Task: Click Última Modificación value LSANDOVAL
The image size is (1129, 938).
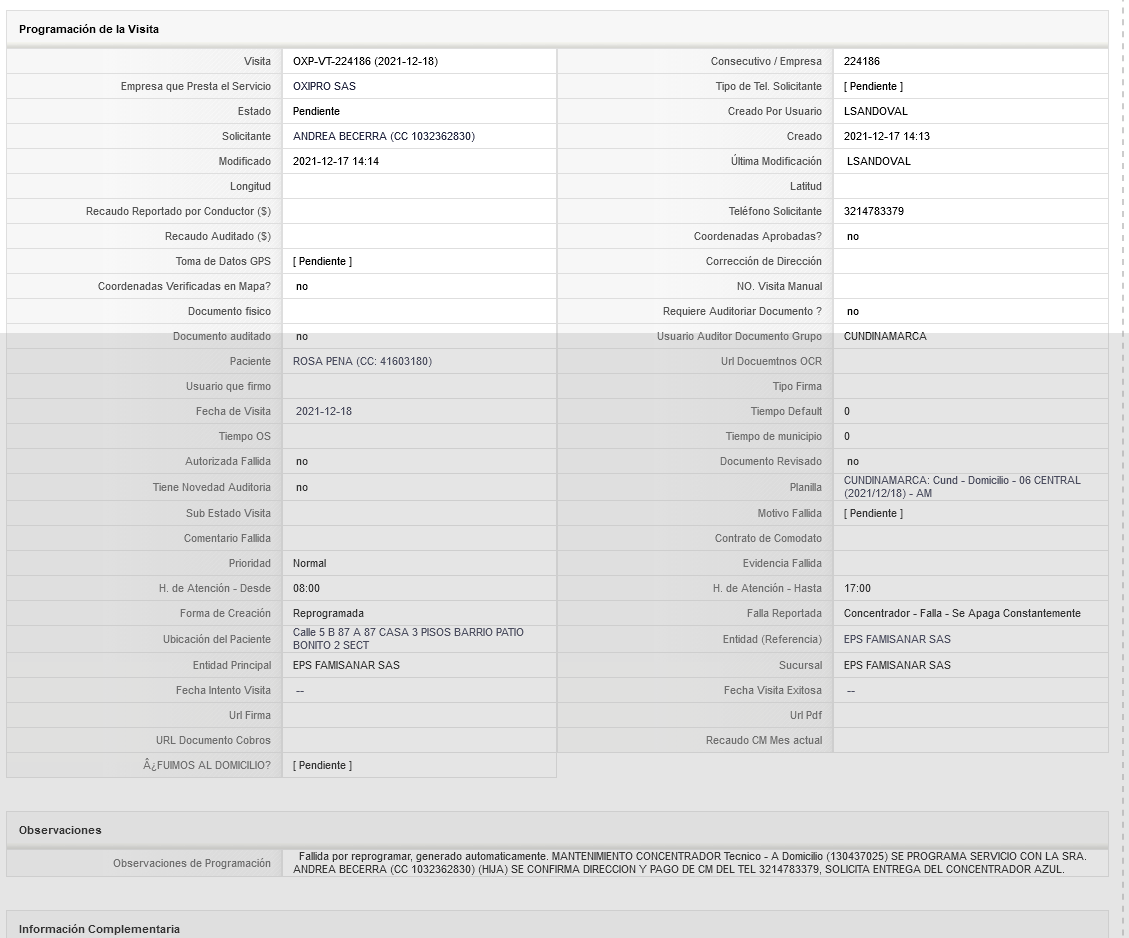Action: (878, 161)
